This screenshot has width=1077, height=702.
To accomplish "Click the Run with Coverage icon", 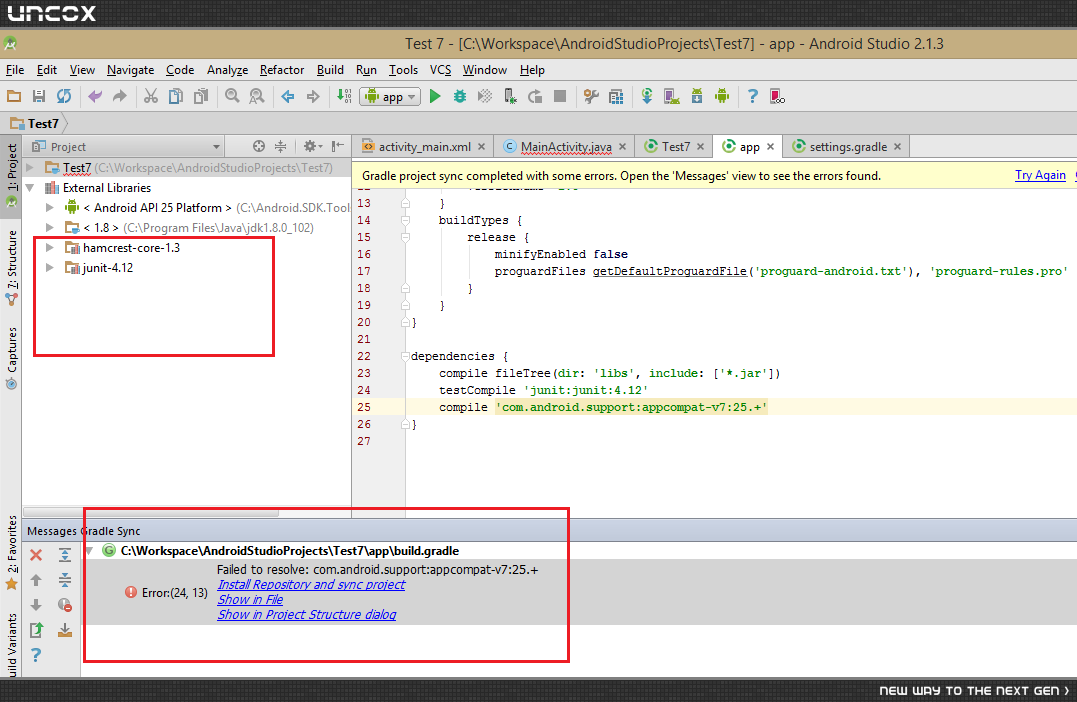I will pos(485,96).
